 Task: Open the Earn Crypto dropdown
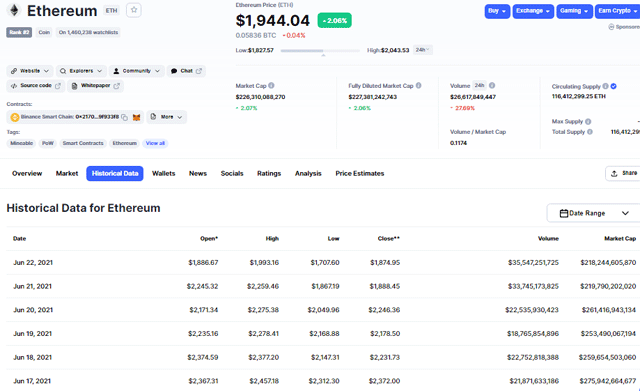617,11
